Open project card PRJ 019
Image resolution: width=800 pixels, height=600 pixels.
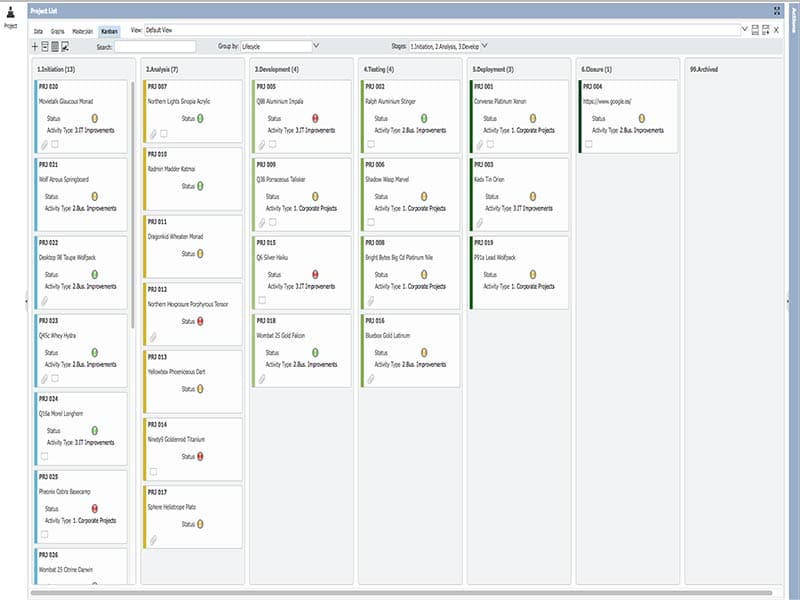coord(519,273)
